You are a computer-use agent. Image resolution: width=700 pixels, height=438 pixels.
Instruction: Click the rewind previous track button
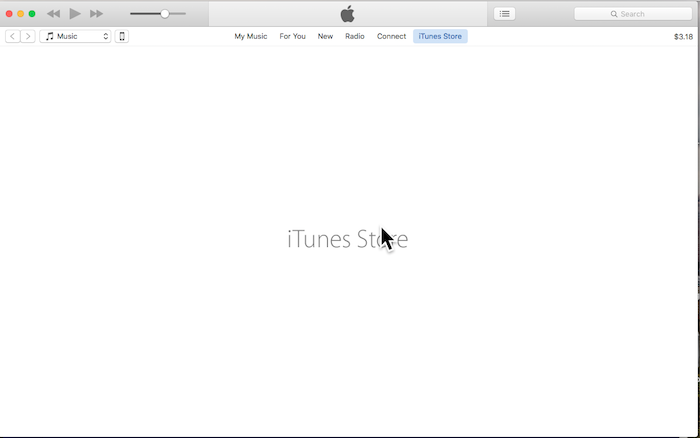coord(53,14)
